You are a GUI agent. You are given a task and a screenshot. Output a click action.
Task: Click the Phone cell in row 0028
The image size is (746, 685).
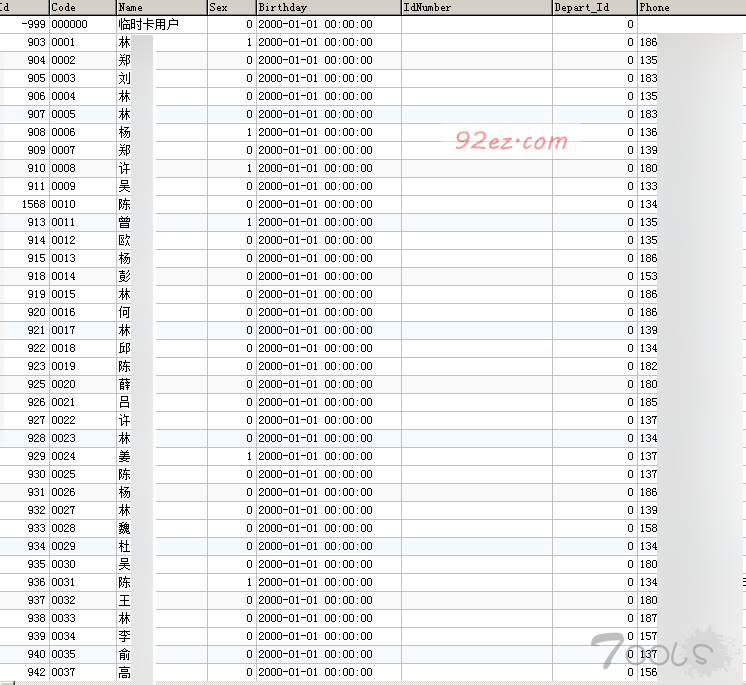692,528
